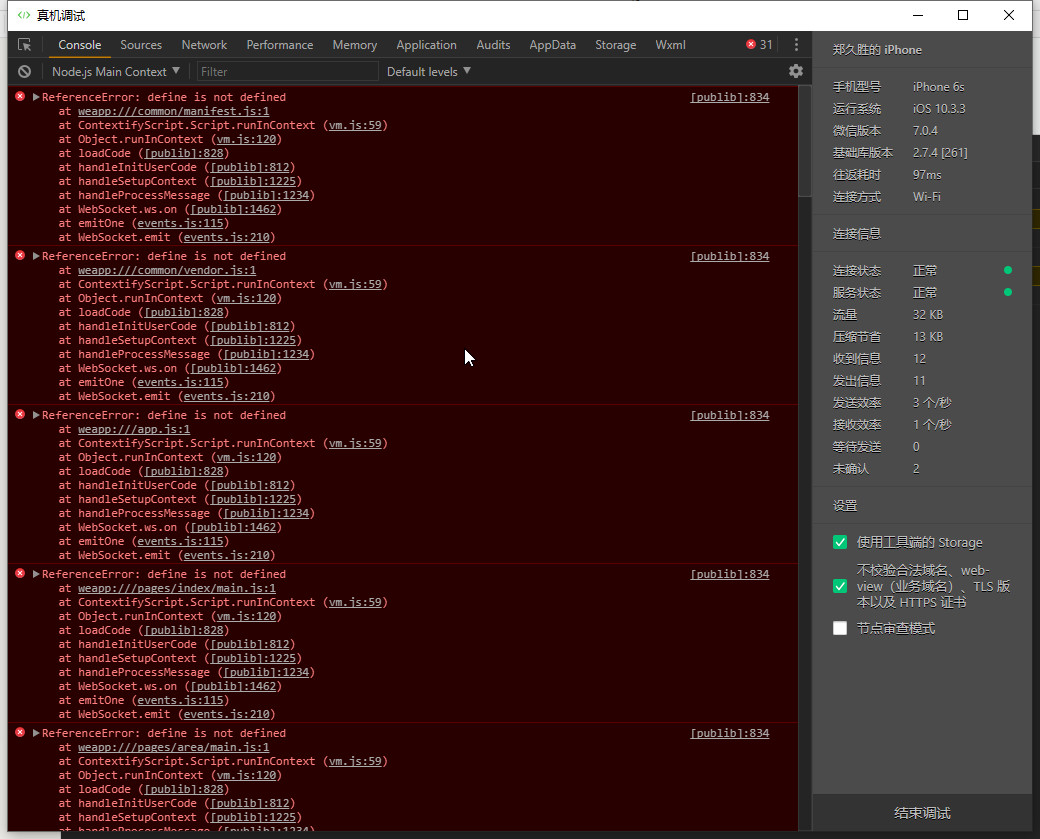The height and width of the screenshot is (839, 1040).
Task: Clear console with the ban icon
Action: pos(25,72)
